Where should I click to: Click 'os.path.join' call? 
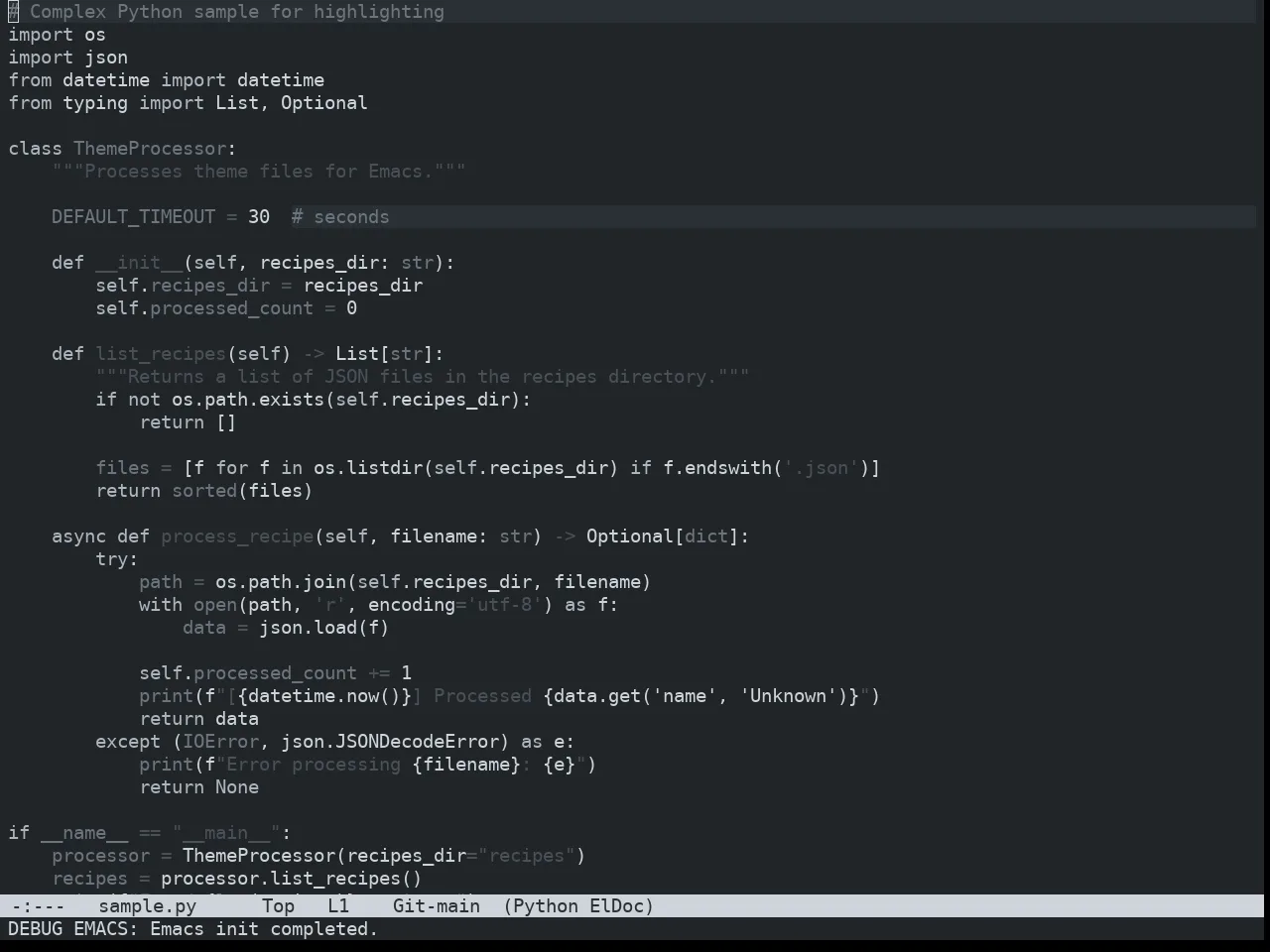281,582
